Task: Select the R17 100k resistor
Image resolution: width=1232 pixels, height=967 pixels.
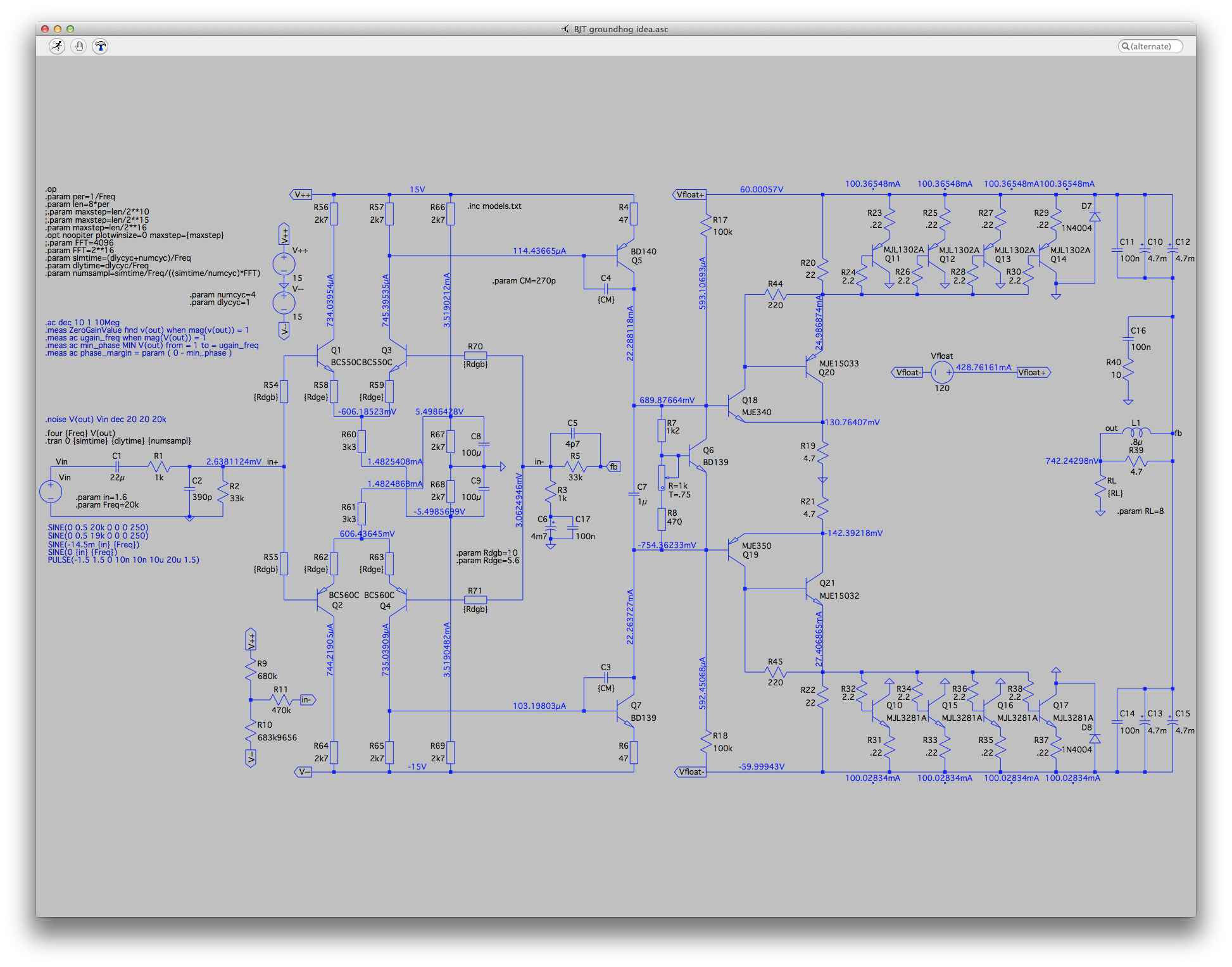Action: pos(706,226)
